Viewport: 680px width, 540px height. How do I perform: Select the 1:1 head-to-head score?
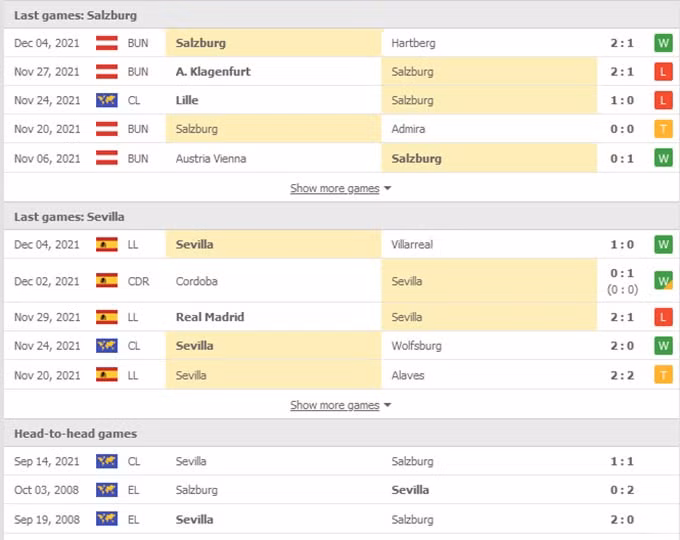622,461
